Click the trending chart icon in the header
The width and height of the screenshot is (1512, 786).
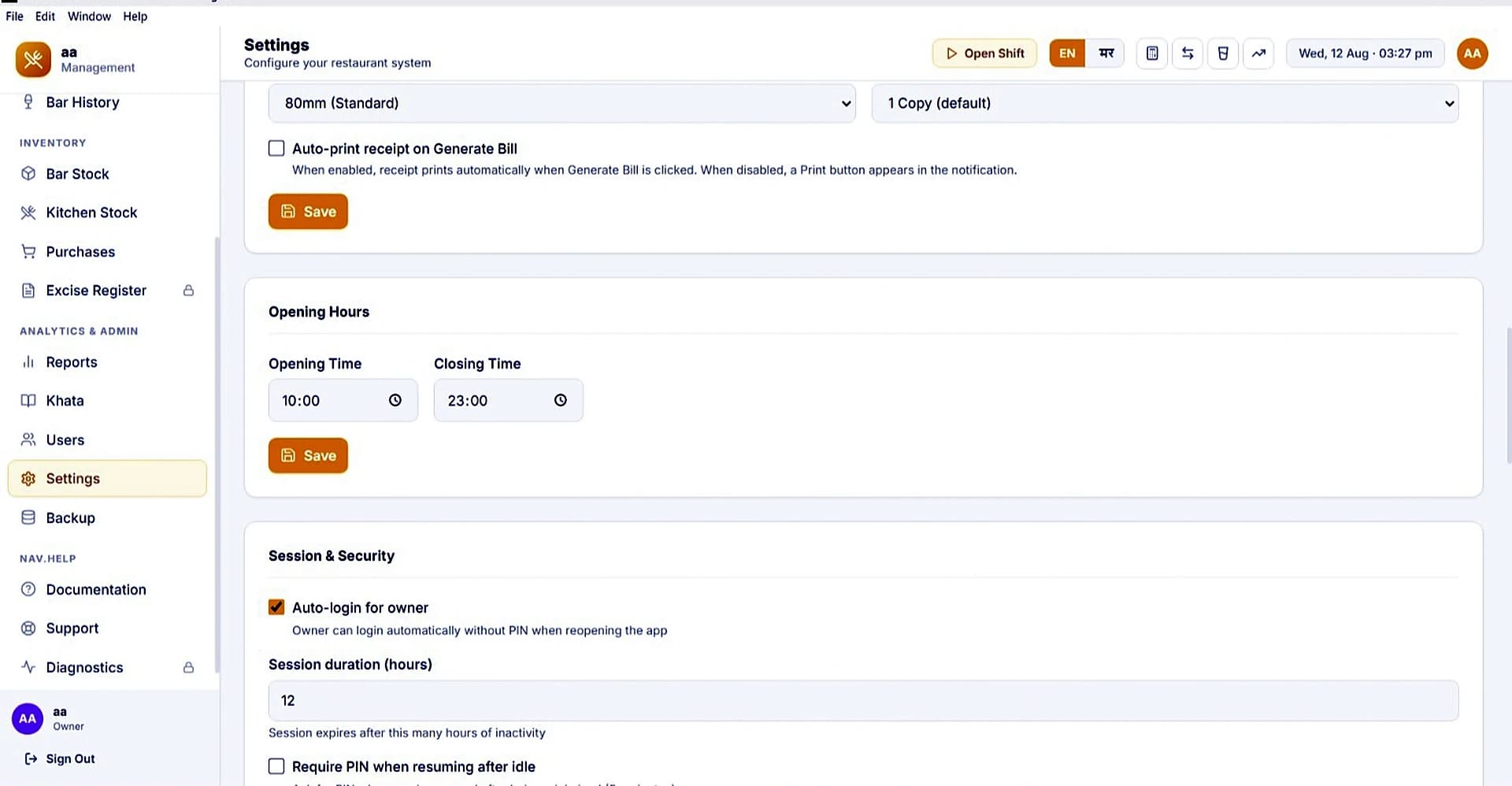click(x=1258, y=54)
